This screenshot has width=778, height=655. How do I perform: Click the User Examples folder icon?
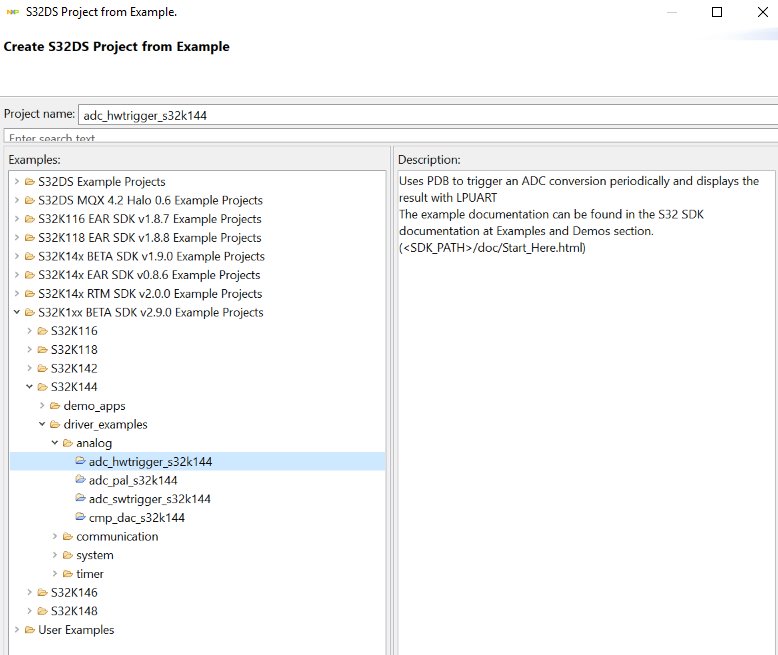coord(30,630)
